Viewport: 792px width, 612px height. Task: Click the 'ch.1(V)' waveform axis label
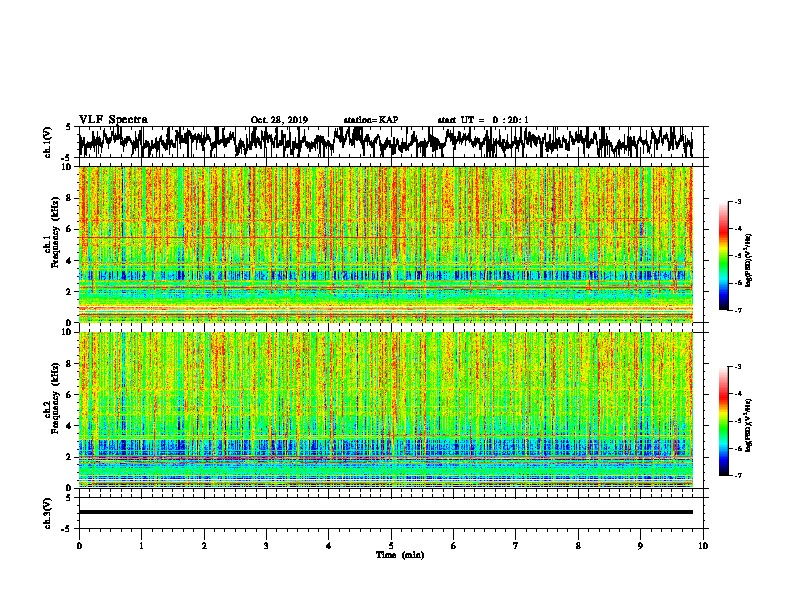48,142
